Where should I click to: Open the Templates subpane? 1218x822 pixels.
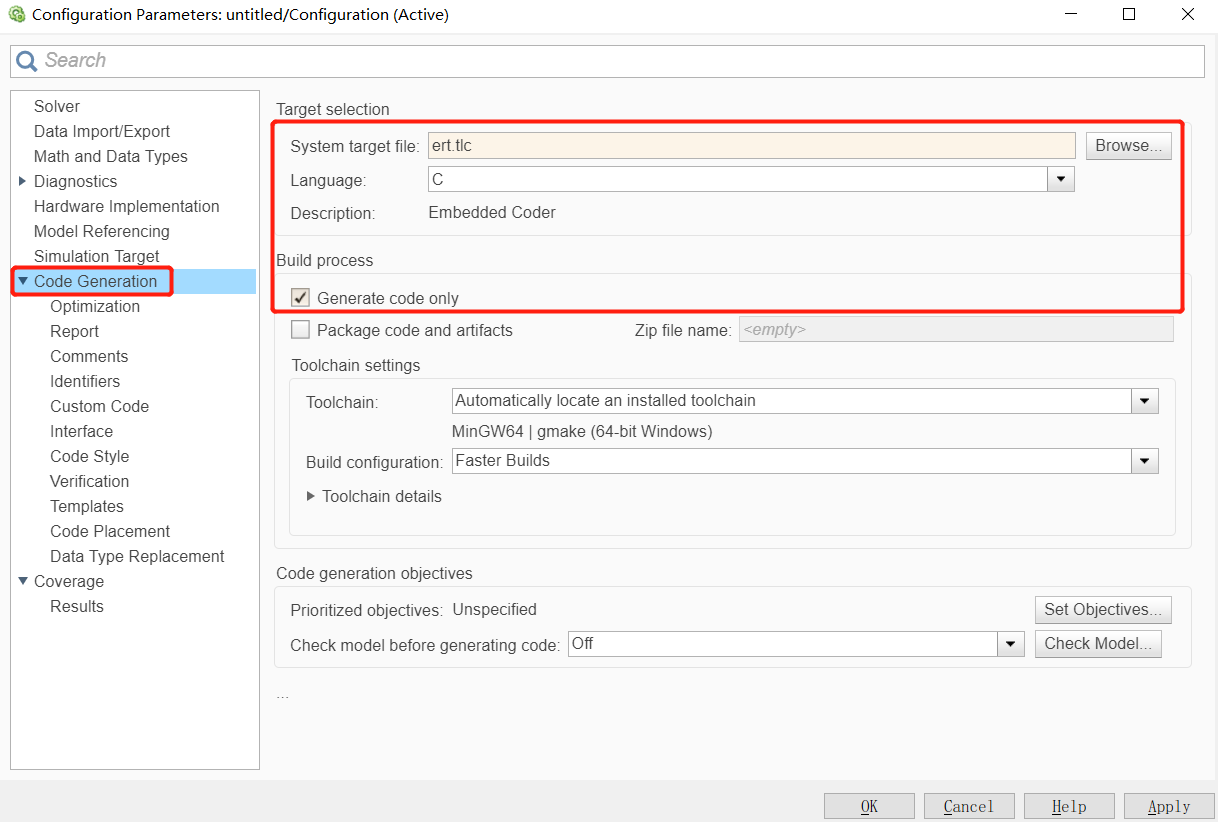click(x=87, y=506)
